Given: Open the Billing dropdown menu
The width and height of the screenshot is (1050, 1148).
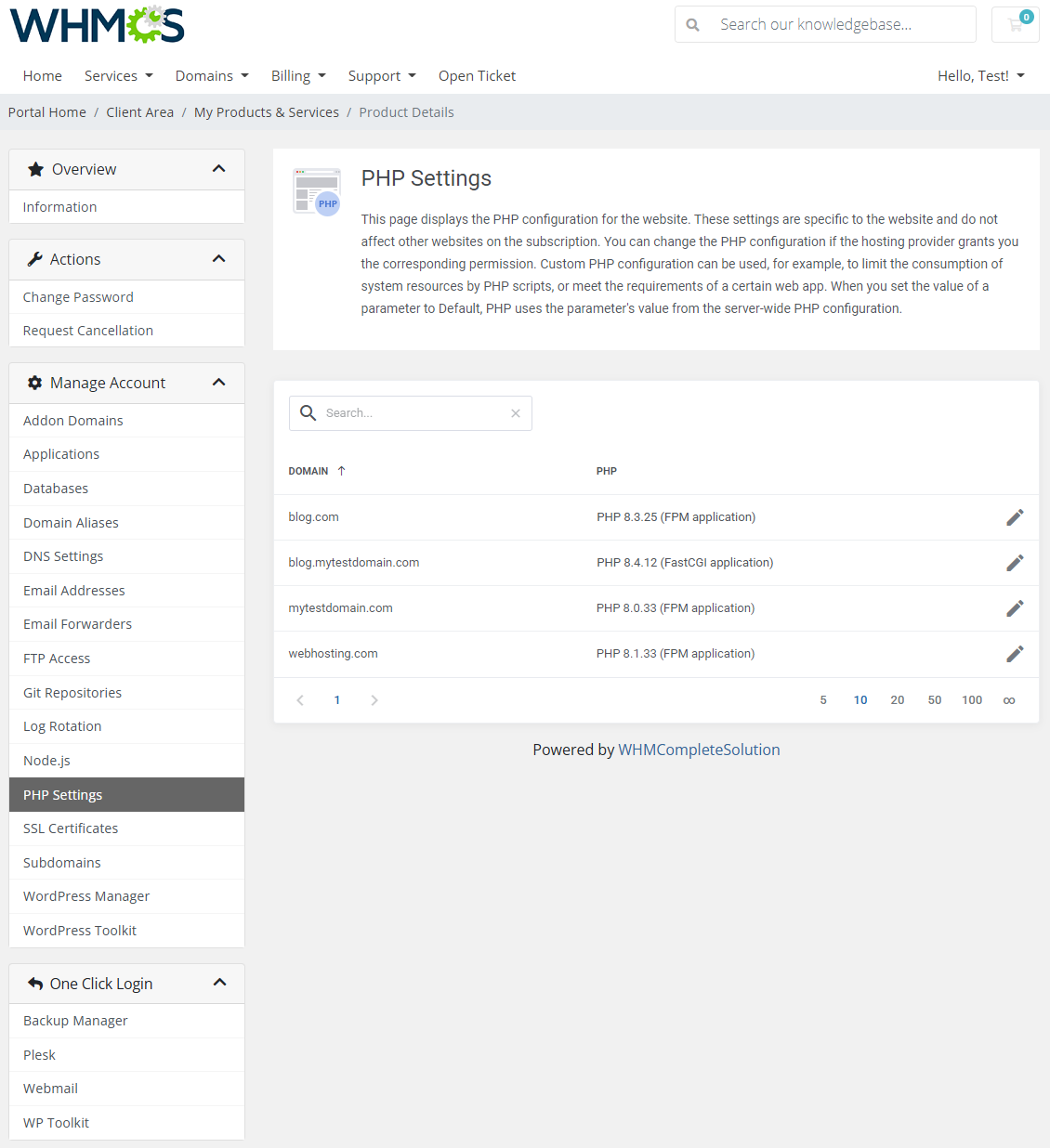Looking at the screenshot, I should pos(298,75).
